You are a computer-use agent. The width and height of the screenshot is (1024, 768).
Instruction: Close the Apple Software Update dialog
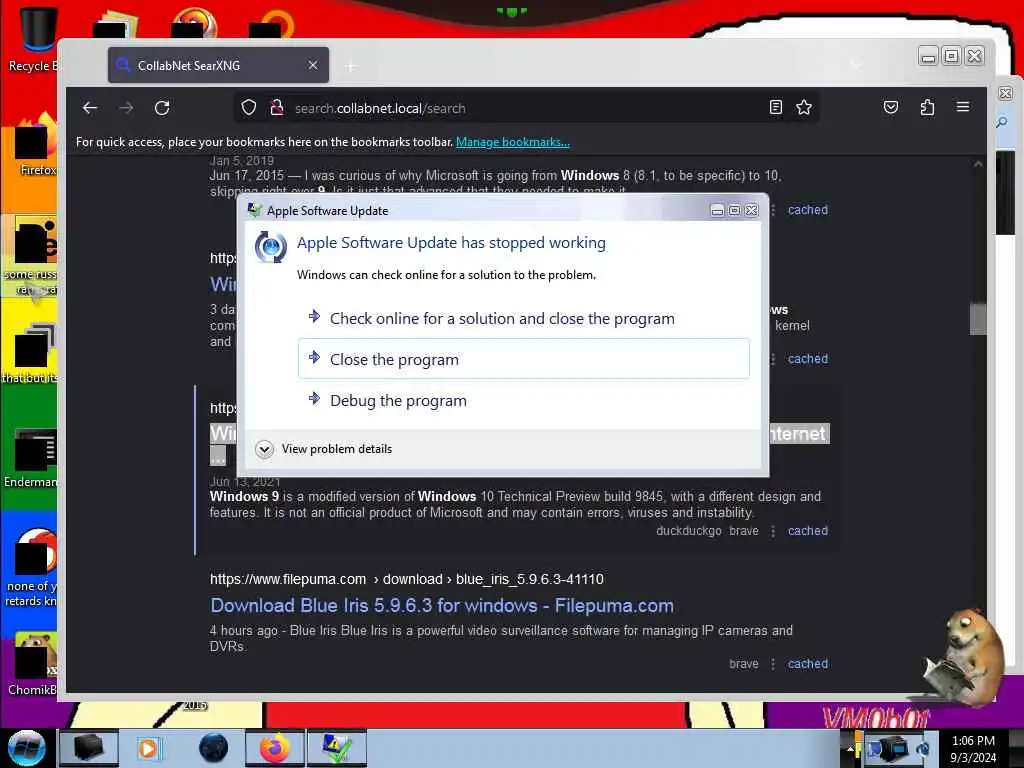(x=752, y=210)
